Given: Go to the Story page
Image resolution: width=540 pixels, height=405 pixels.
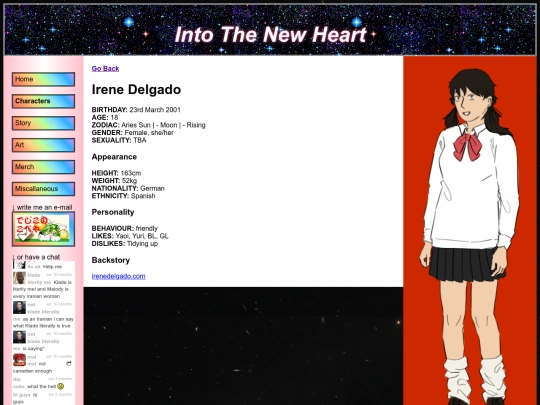Looking at the screenshot, I should (43, 123).
